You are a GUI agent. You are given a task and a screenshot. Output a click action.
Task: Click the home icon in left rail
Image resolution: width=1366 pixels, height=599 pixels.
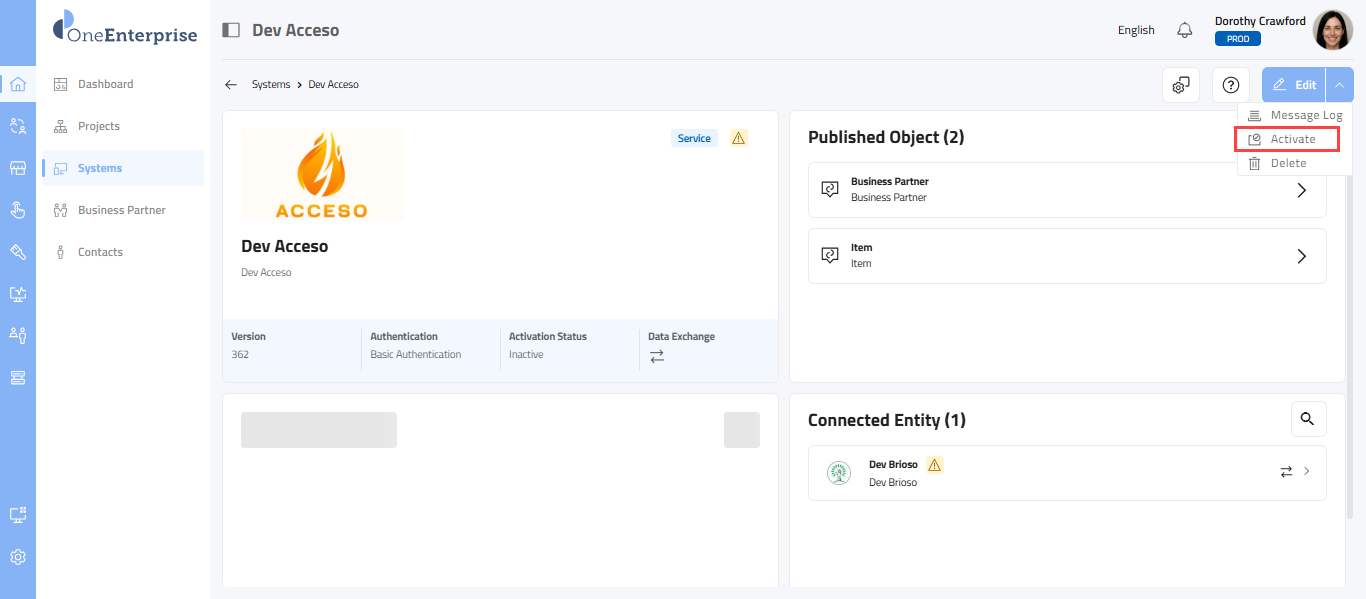(x=18, y=84)
